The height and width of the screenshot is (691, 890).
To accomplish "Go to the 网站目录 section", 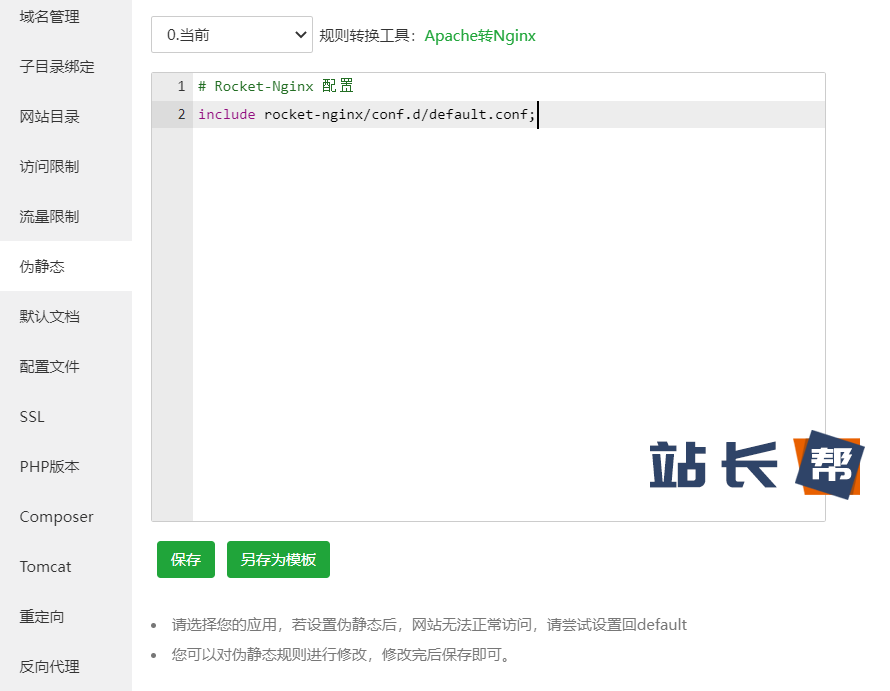I will tap(50, 117).
